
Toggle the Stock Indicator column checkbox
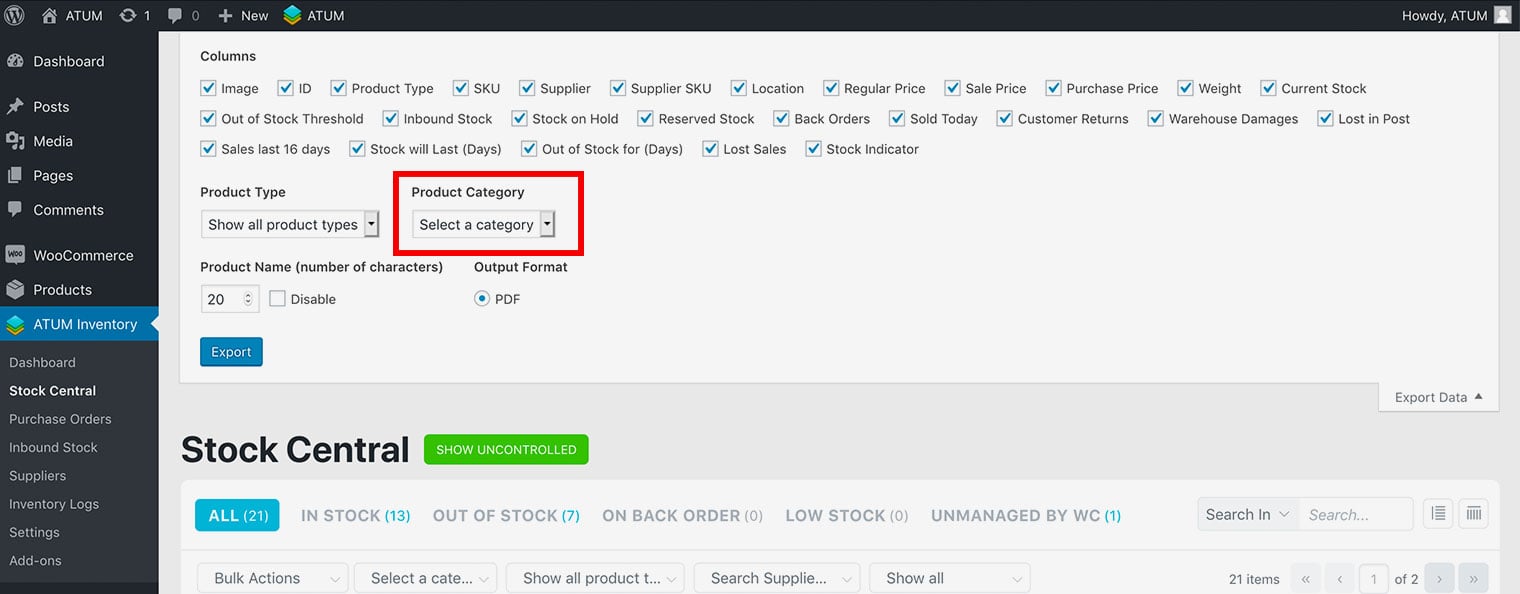coord(814,149)
